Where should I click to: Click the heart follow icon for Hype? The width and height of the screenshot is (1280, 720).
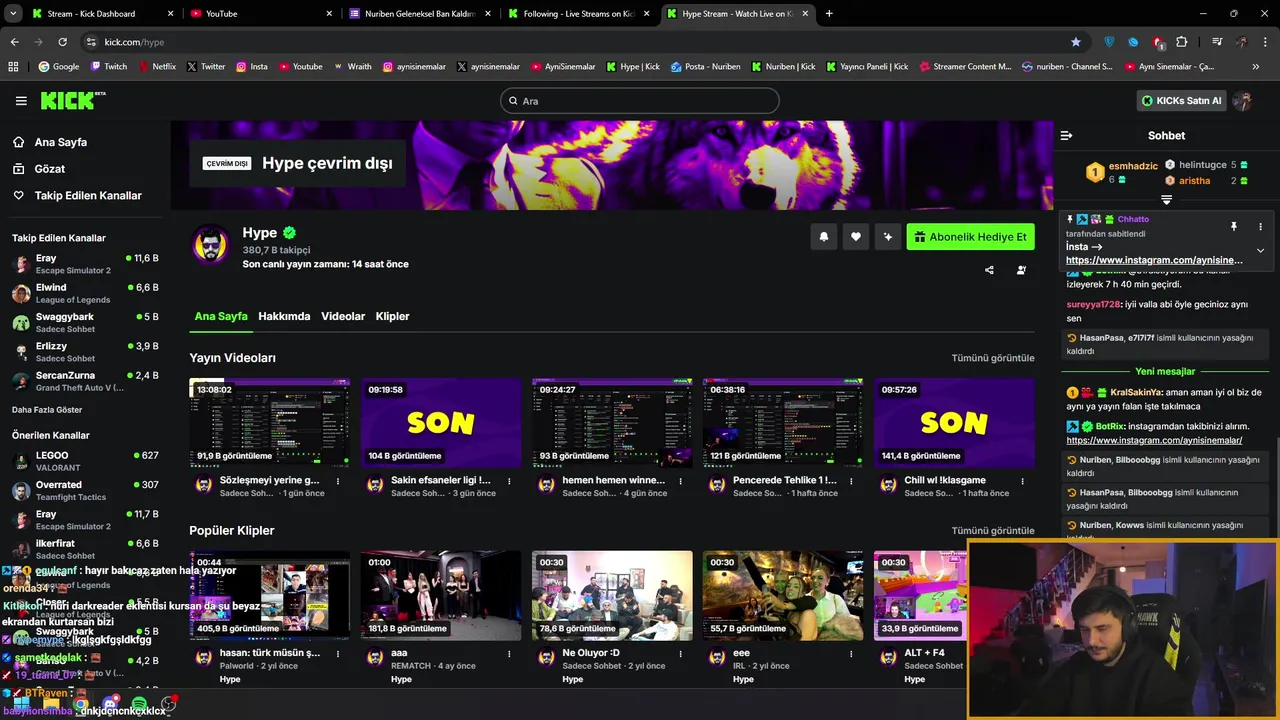pos(855,237)
